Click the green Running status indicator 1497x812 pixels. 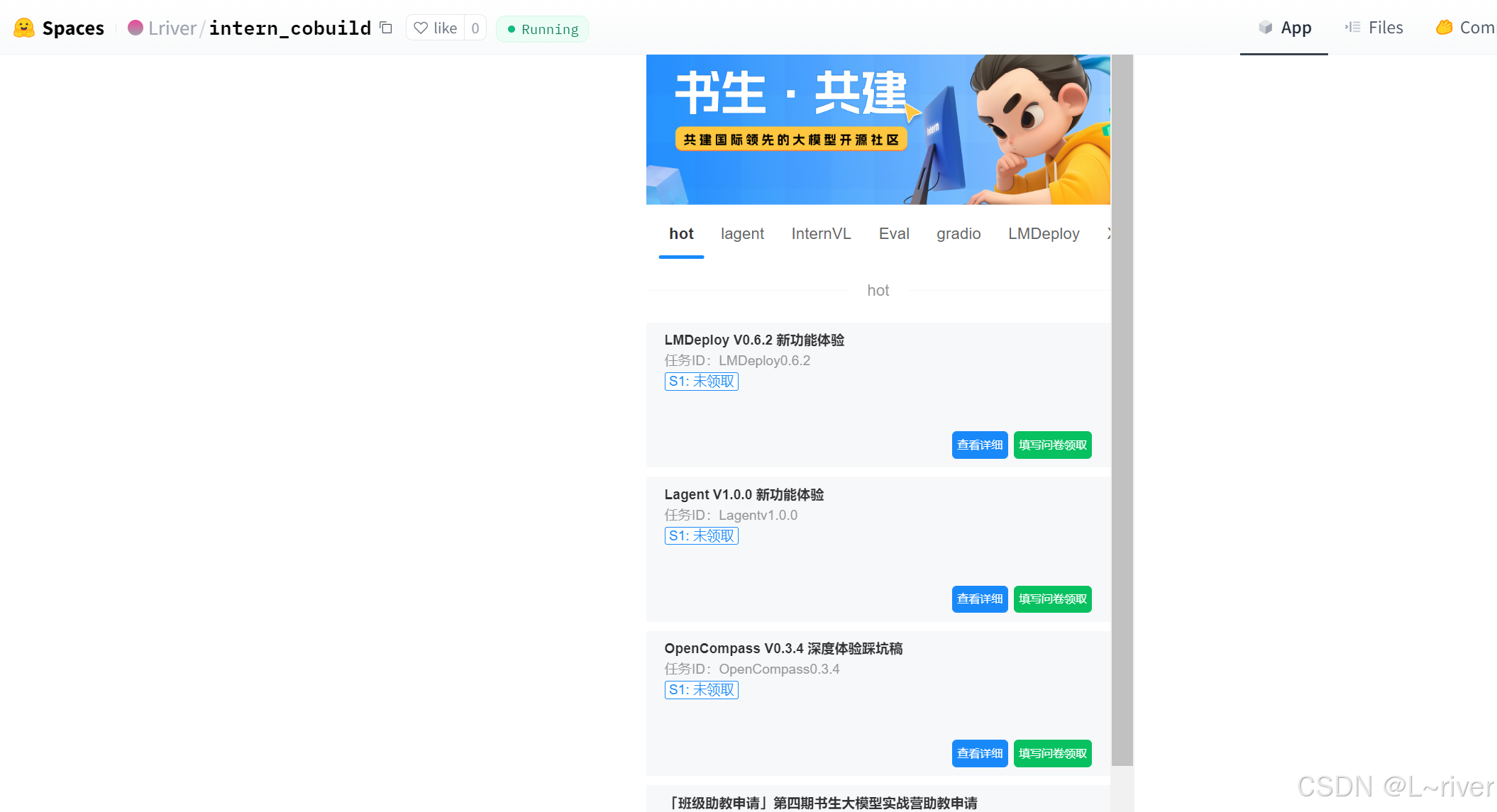(543, 29)
